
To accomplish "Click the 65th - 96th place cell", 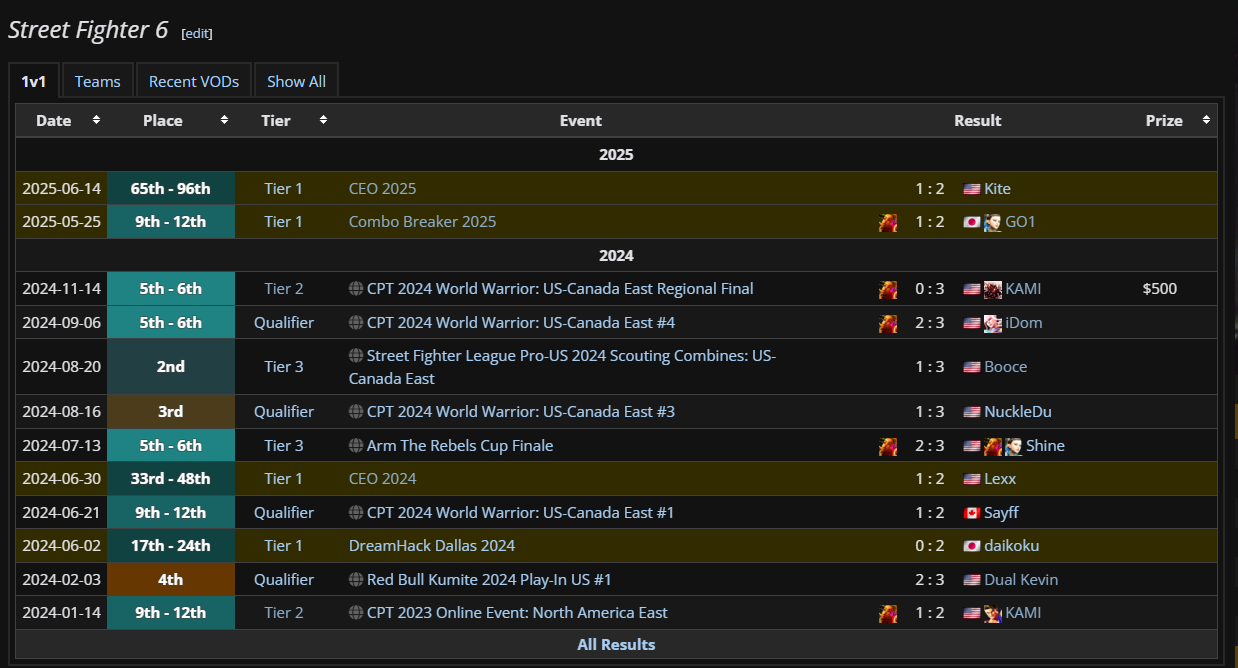I will tap(171, 189).
